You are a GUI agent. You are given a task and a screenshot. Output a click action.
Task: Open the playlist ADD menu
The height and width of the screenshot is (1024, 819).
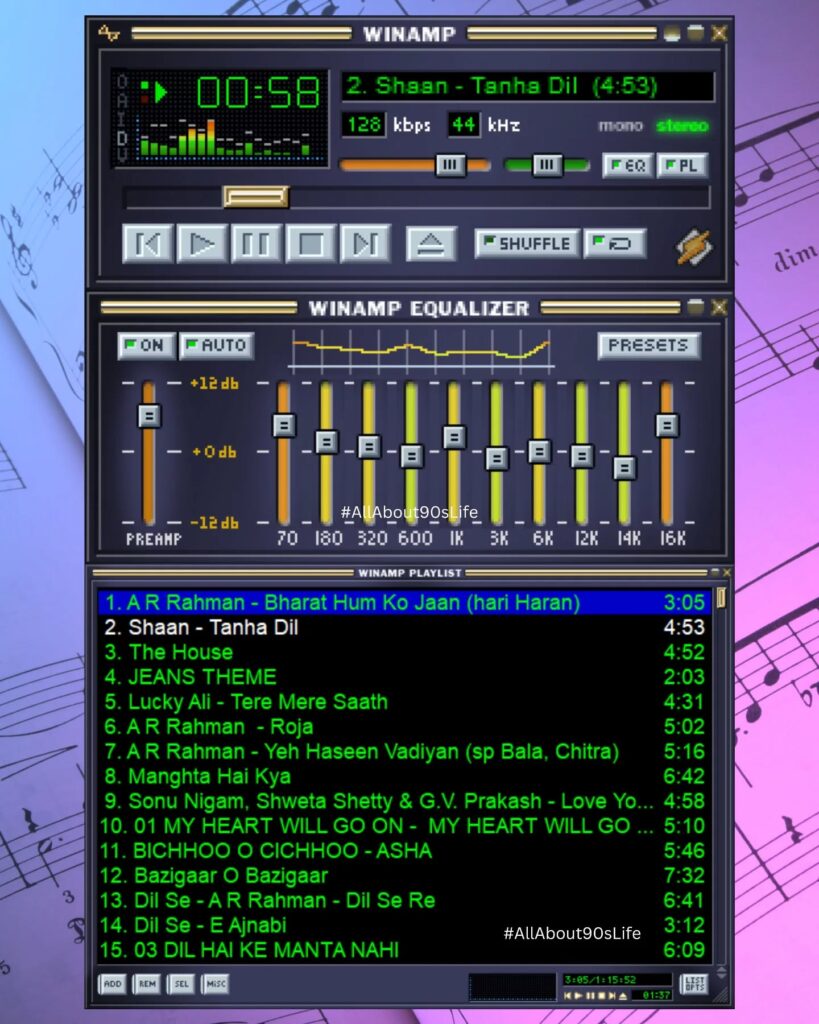pyautogui.click(x=112, y=984)
